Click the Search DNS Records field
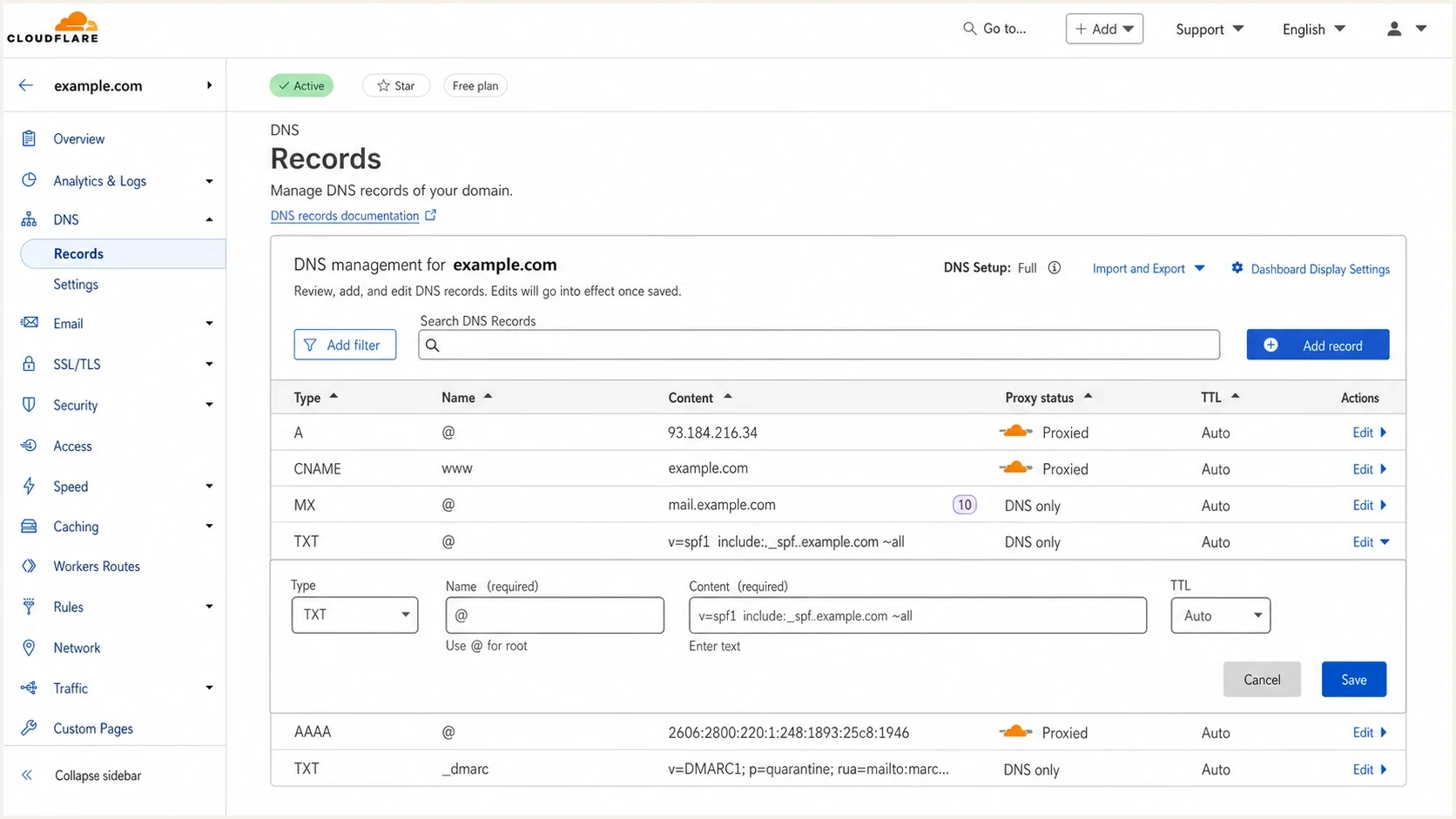The height and width of the screenshot is (819, 1456). pyautogui.click(x=819, y=345)
